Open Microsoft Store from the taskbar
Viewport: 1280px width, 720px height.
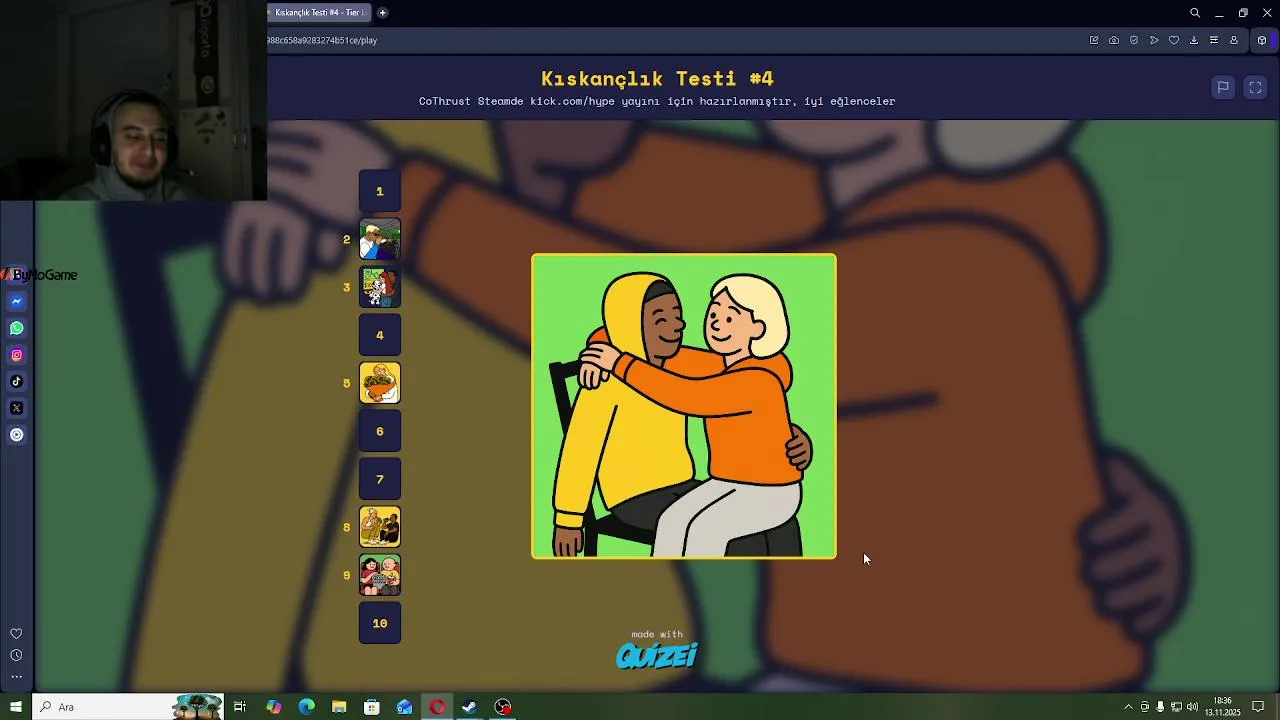pyautogui.click(x=372, y=707)
